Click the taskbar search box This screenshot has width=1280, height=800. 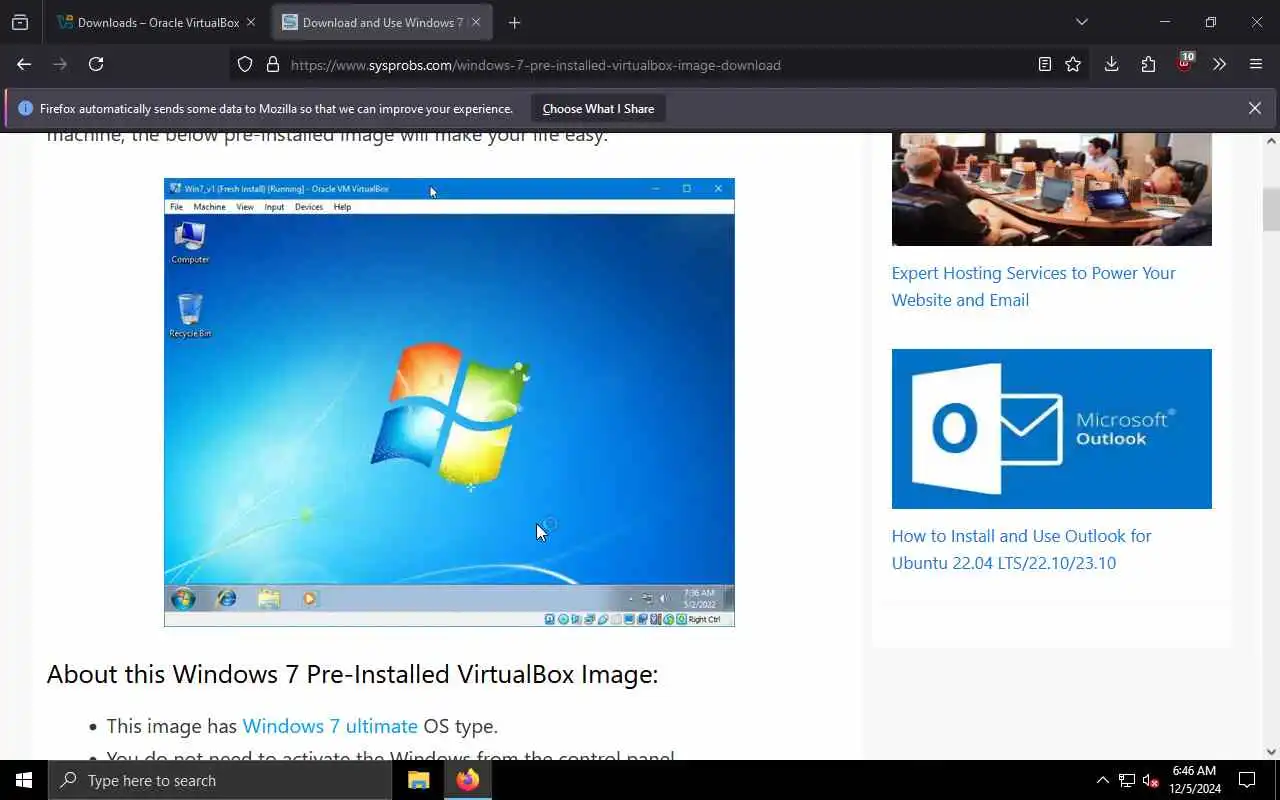coord(220,780)
